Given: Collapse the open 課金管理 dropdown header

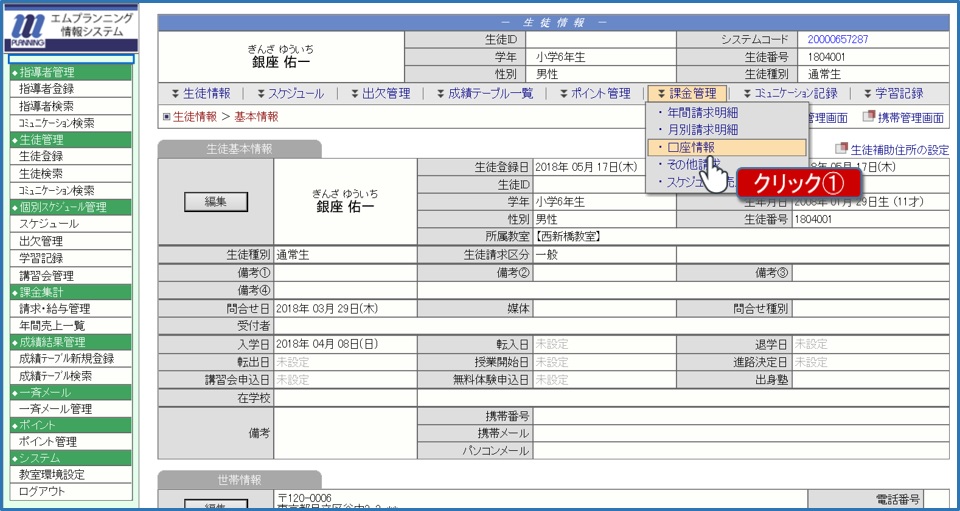Looking at the screenshot, I should (x=686, y=93).
